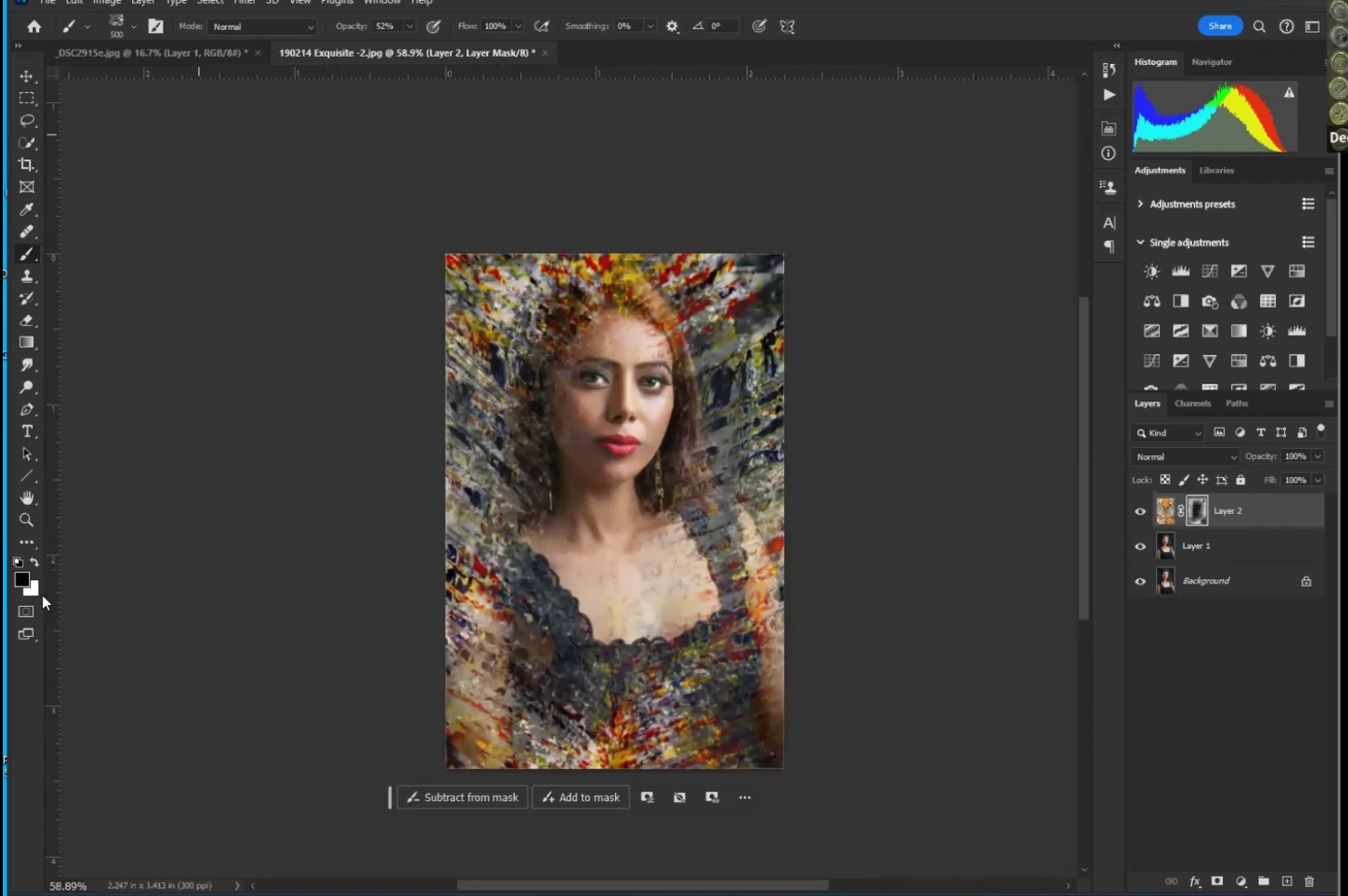This screenshot has width=1348, height=896.
Task: Click the Subtract from mask button
Action: click(463, 797)
